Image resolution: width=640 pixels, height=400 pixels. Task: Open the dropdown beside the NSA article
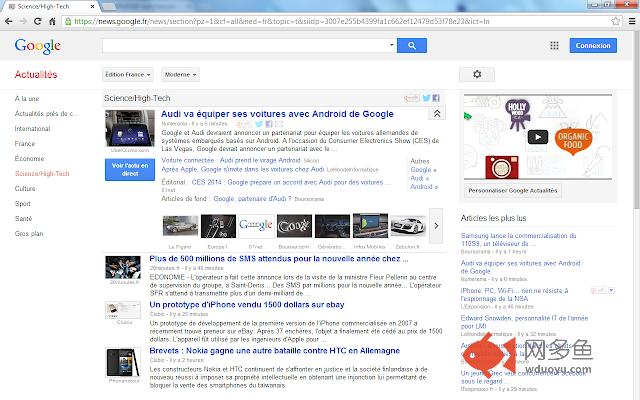[611, 290]
